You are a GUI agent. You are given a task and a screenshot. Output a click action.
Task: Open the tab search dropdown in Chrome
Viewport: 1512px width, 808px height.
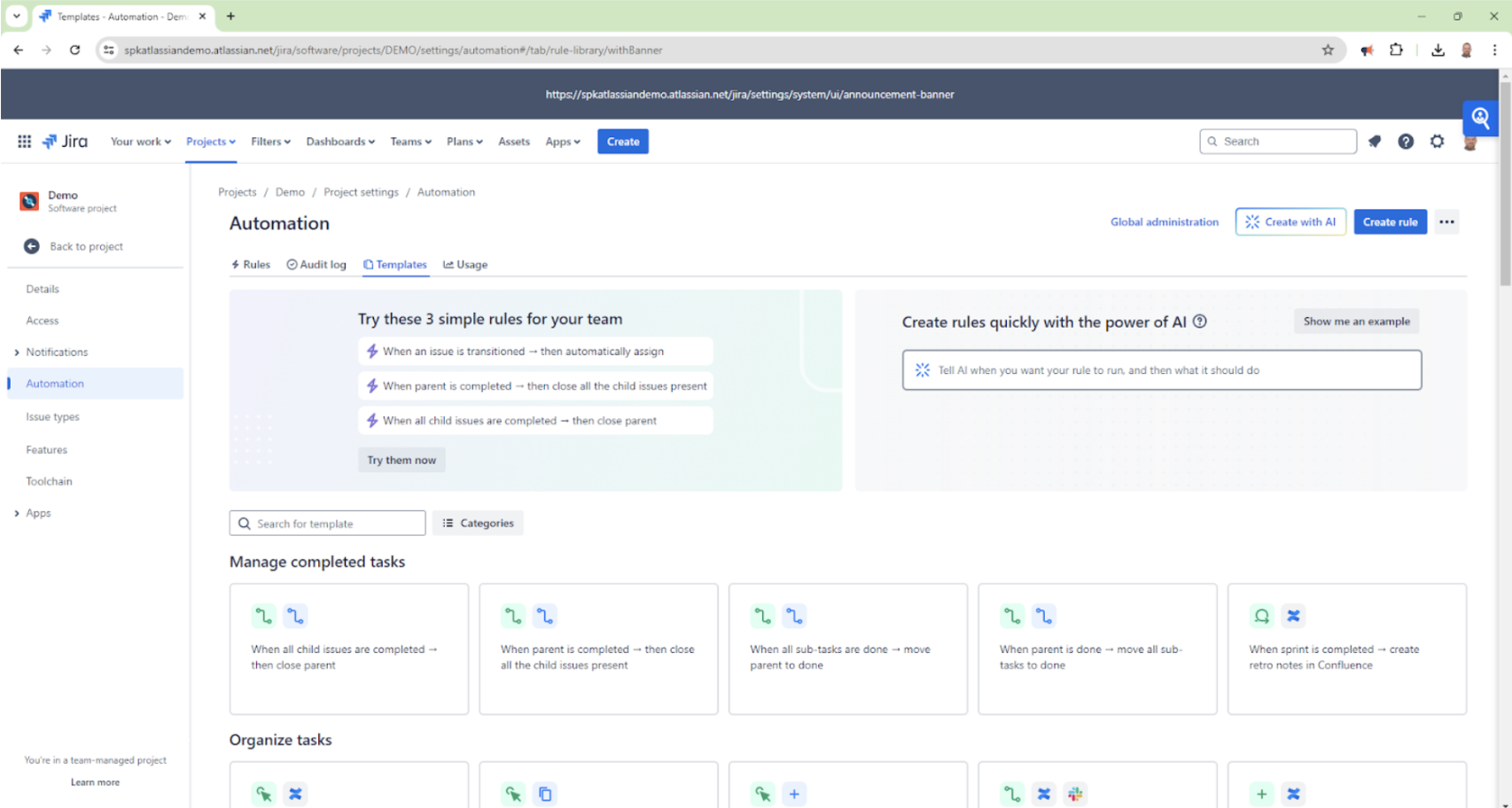[x=16, y=16]
